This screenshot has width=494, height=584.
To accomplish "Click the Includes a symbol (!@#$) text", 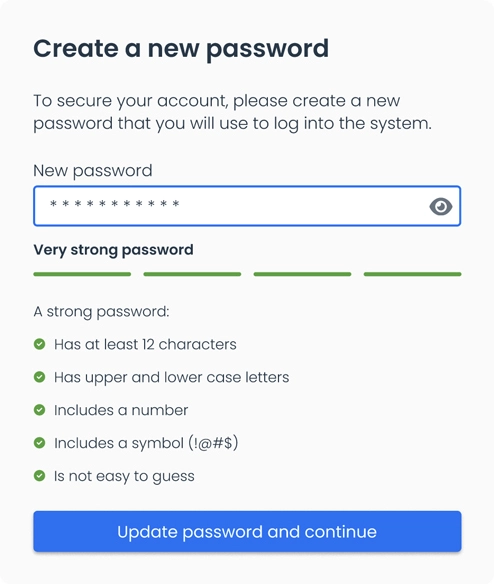I will coord(146,443).
